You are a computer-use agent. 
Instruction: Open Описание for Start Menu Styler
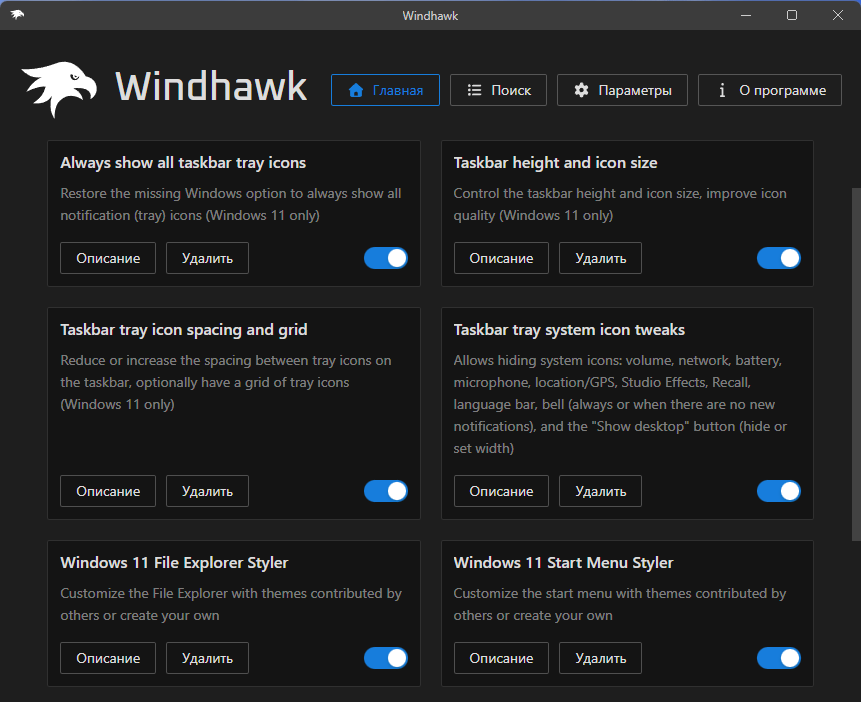501,658
